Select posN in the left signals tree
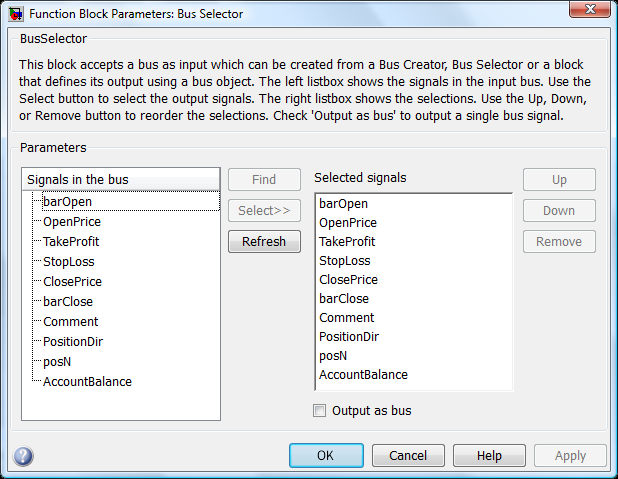Screen dimensions: 618x479 57,362
